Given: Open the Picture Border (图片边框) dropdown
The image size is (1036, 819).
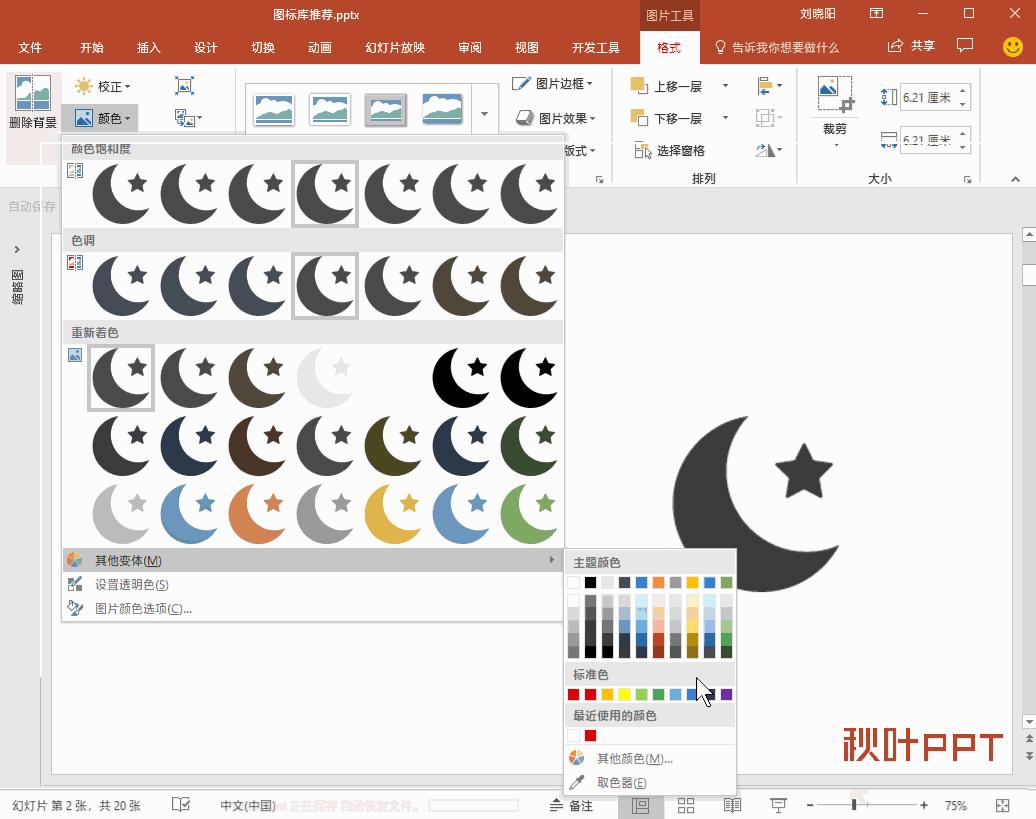Looking at the screenshot, I should coord(553,84).
